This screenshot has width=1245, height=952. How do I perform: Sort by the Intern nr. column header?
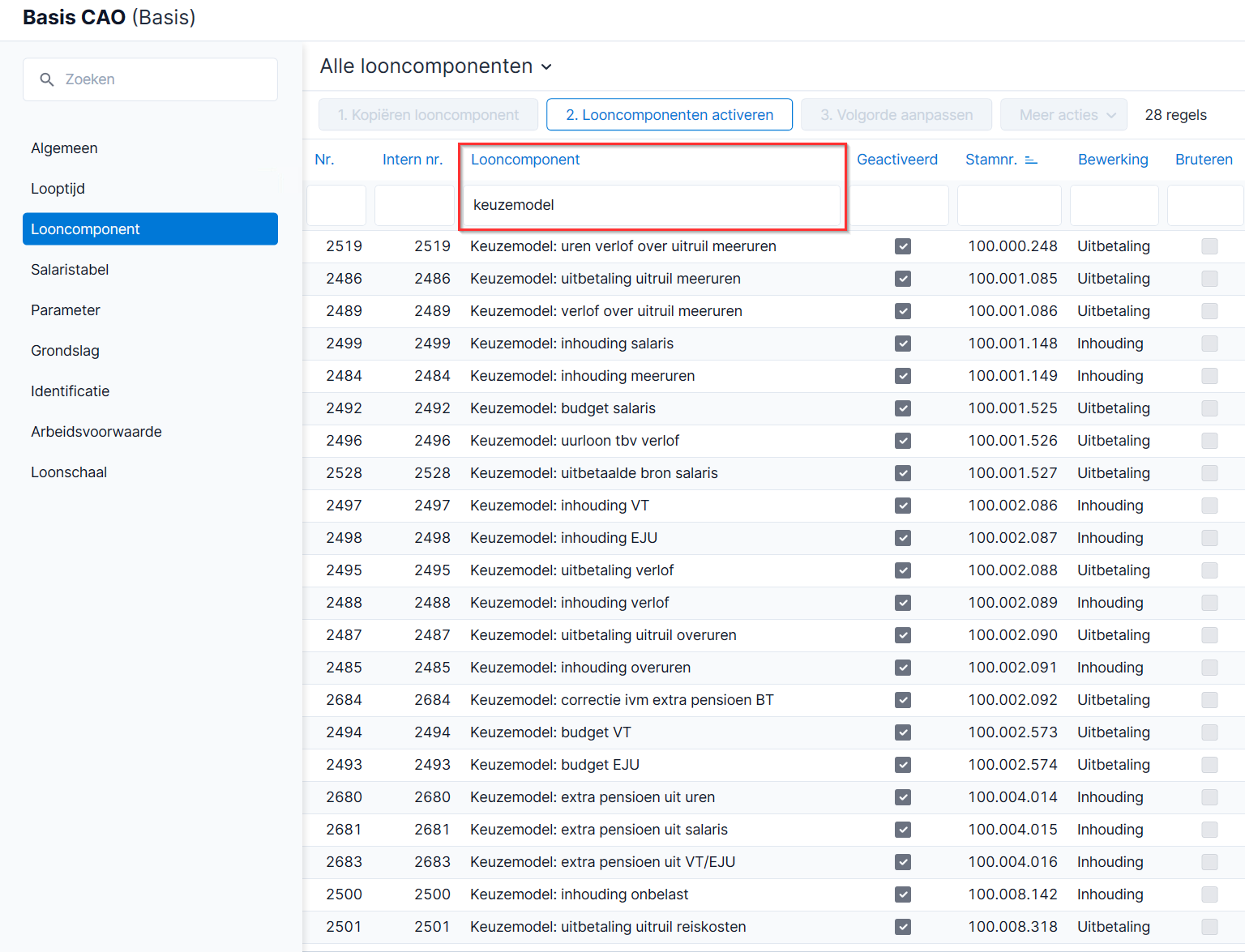[413, 160]
